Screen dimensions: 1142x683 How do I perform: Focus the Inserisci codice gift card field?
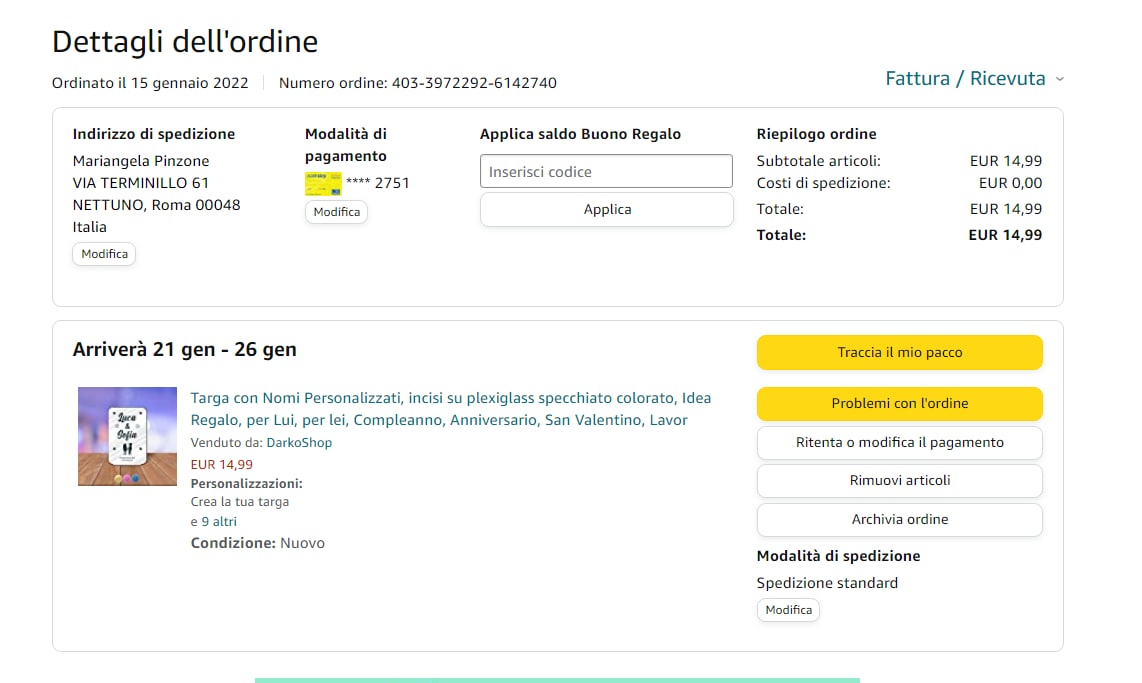click(x=606, y=171)
